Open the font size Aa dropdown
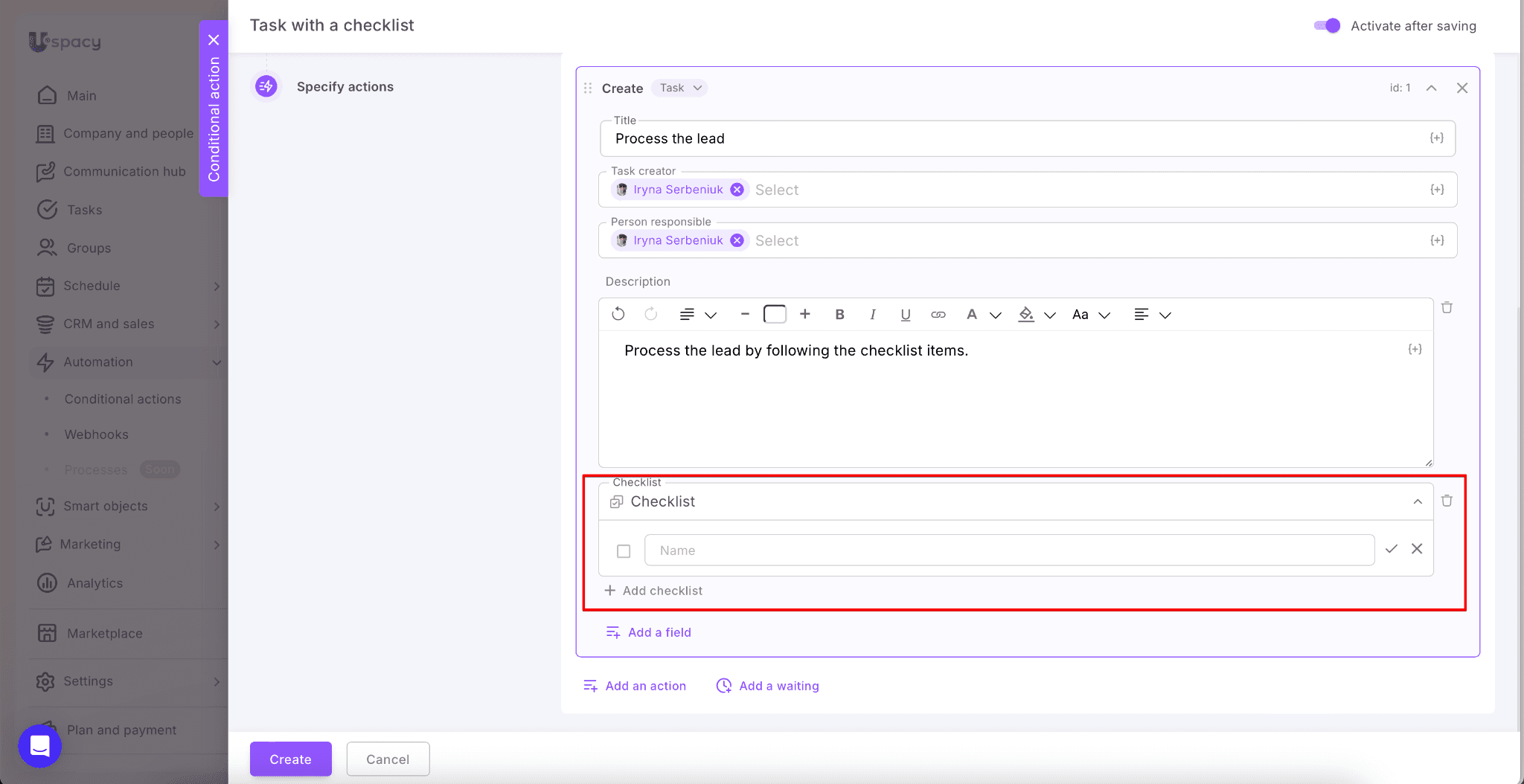 point(1090,315)
